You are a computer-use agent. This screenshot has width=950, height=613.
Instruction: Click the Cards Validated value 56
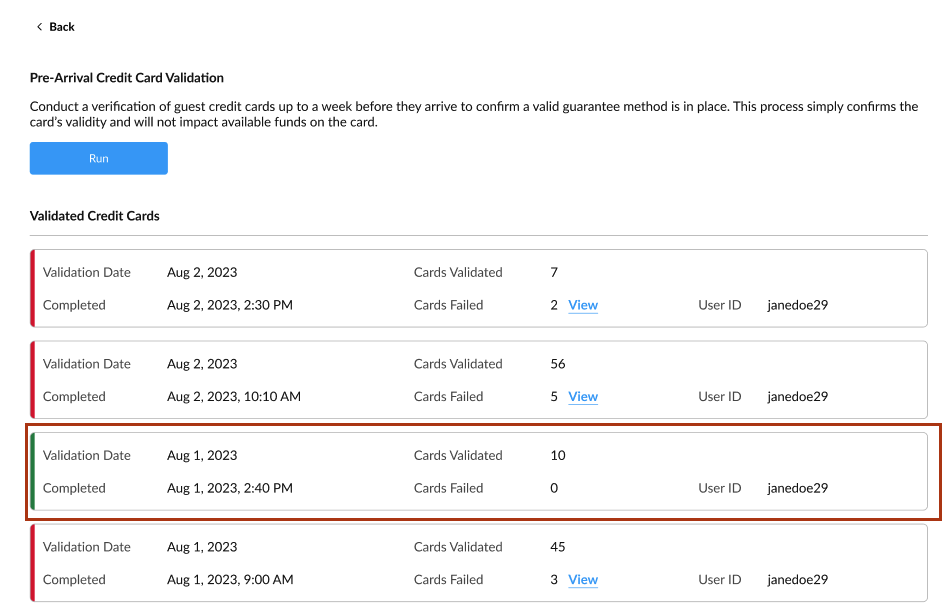click(x=558, y=364)
